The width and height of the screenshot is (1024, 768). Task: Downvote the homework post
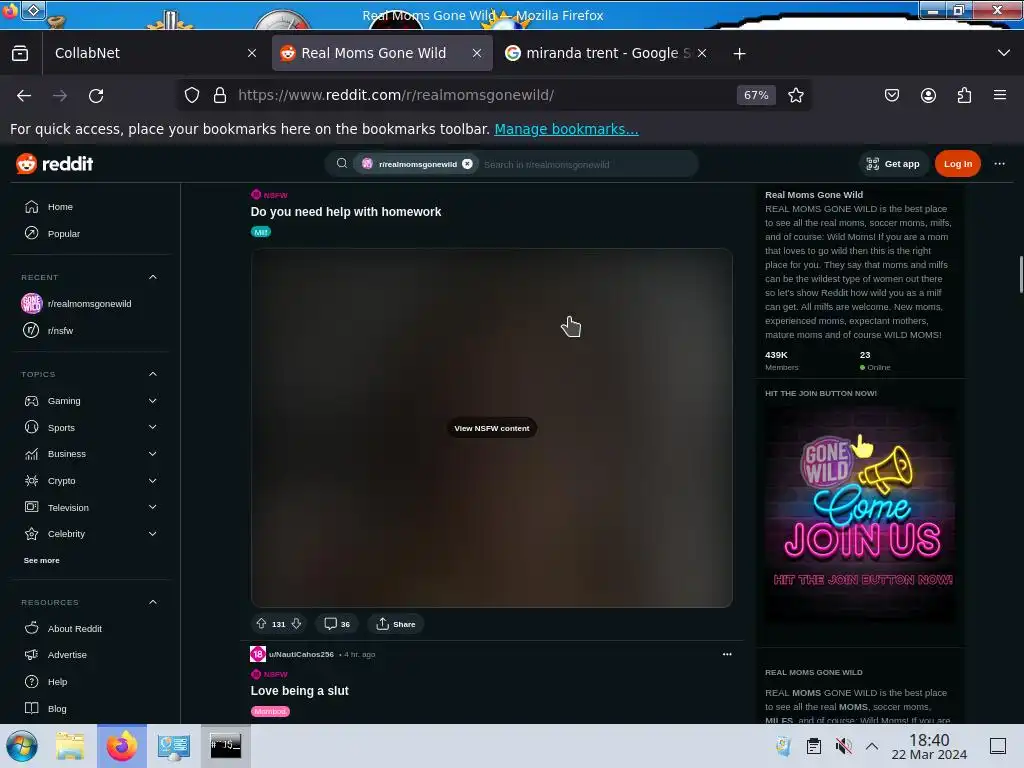(296, 624)
